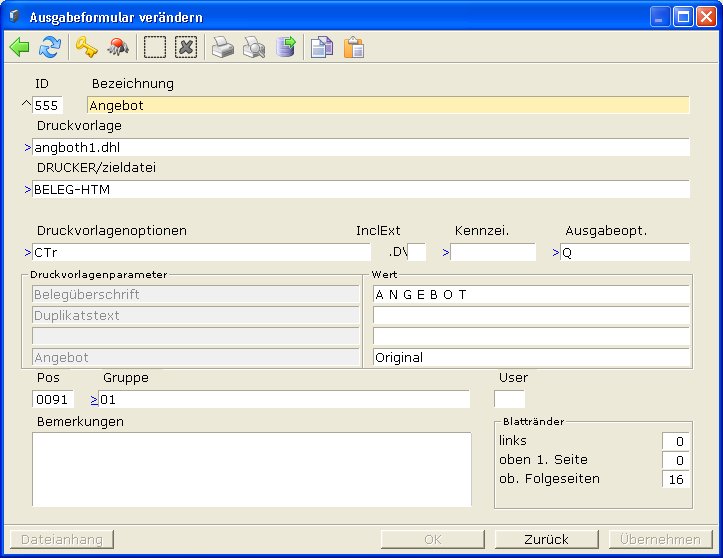Click the database export icon
Viewport: 723px width, 558px height.
tap(286, 47)
